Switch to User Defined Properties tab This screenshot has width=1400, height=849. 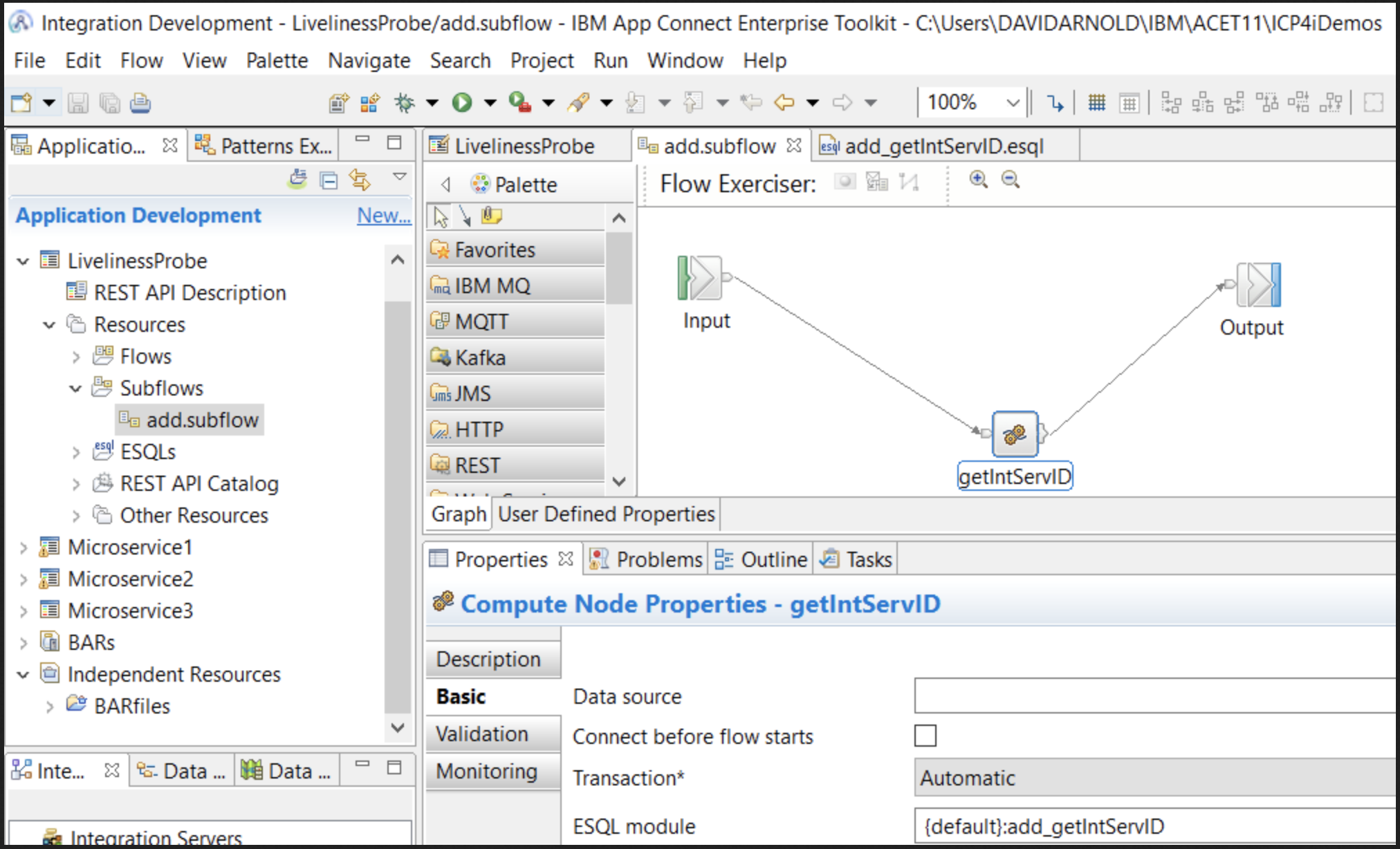click(x=606, y=514)
